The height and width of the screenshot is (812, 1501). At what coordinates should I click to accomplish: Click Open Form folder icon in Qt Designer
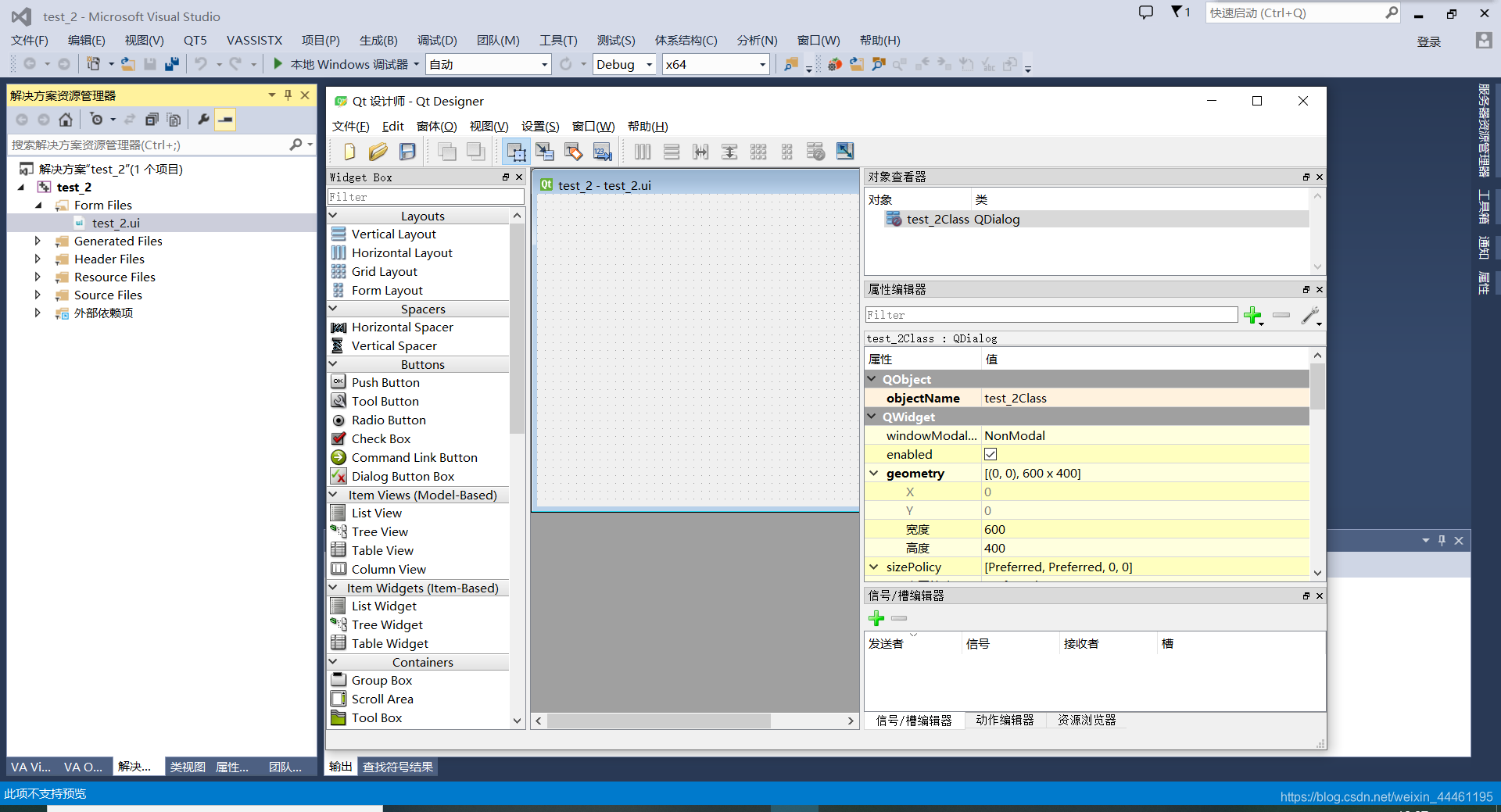(378, 152)
